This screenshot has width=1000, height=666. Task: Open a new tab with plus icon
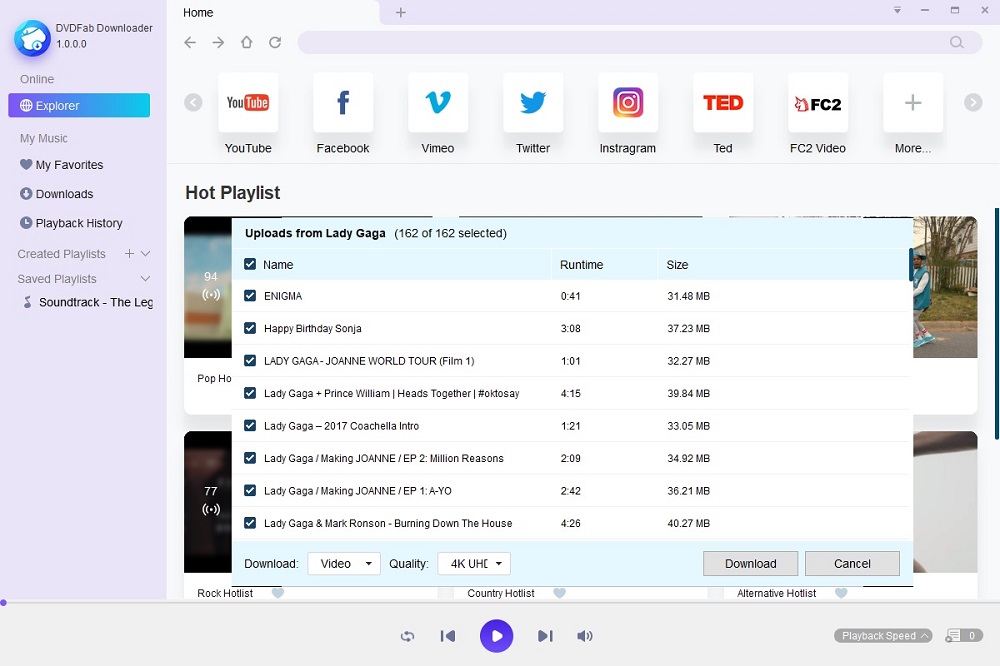(x=401, y=12)
